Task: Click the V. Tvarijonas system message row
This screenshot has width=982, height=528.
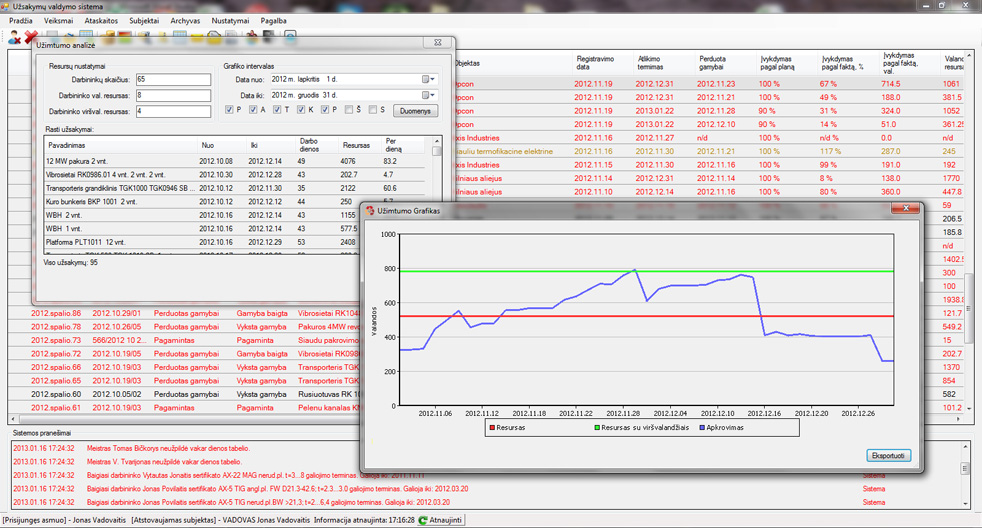Action: coord(485,462)
